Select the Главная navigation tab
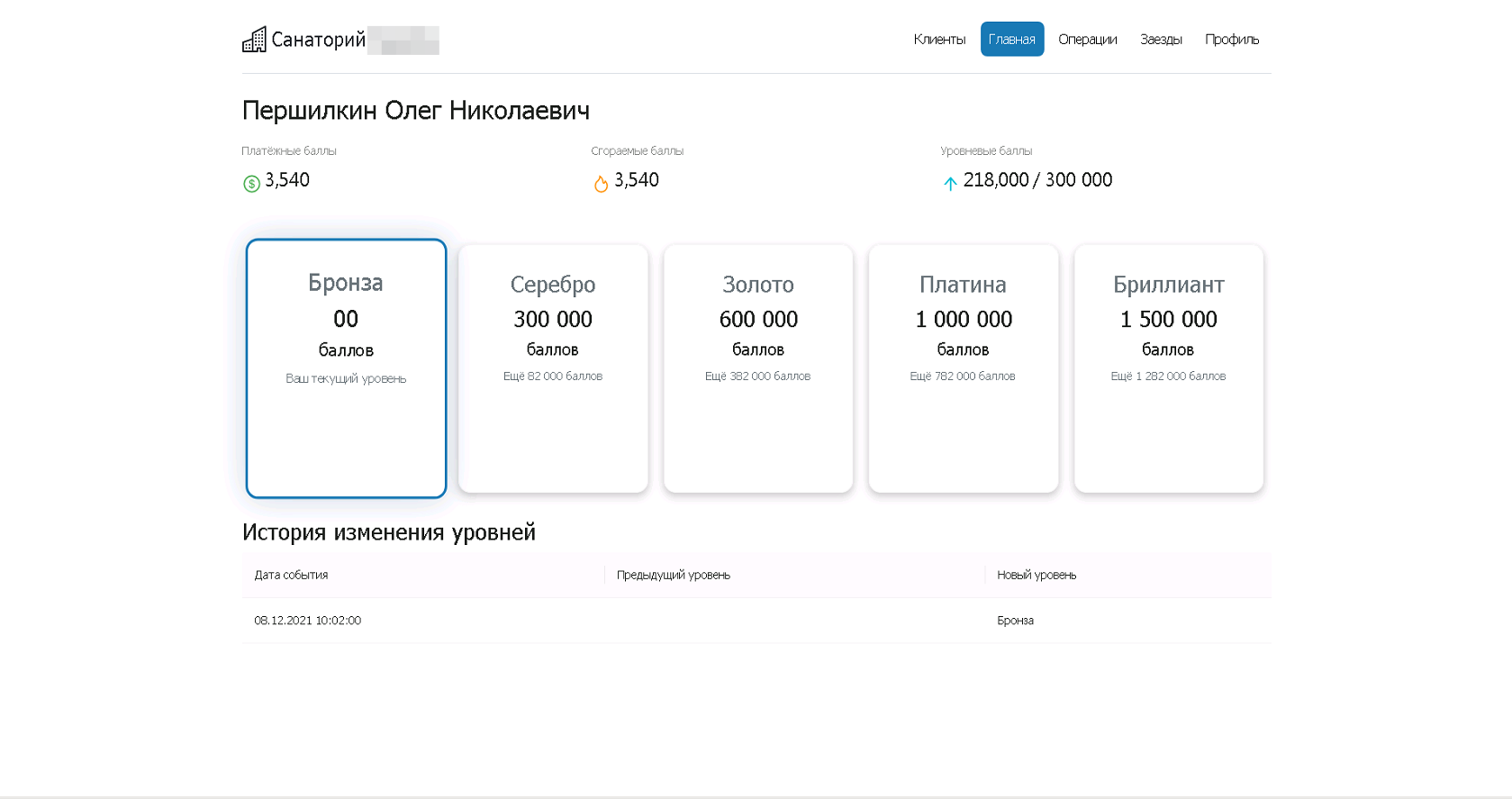The height and width of the screenshot is (799, 1512). (1011, 40)
